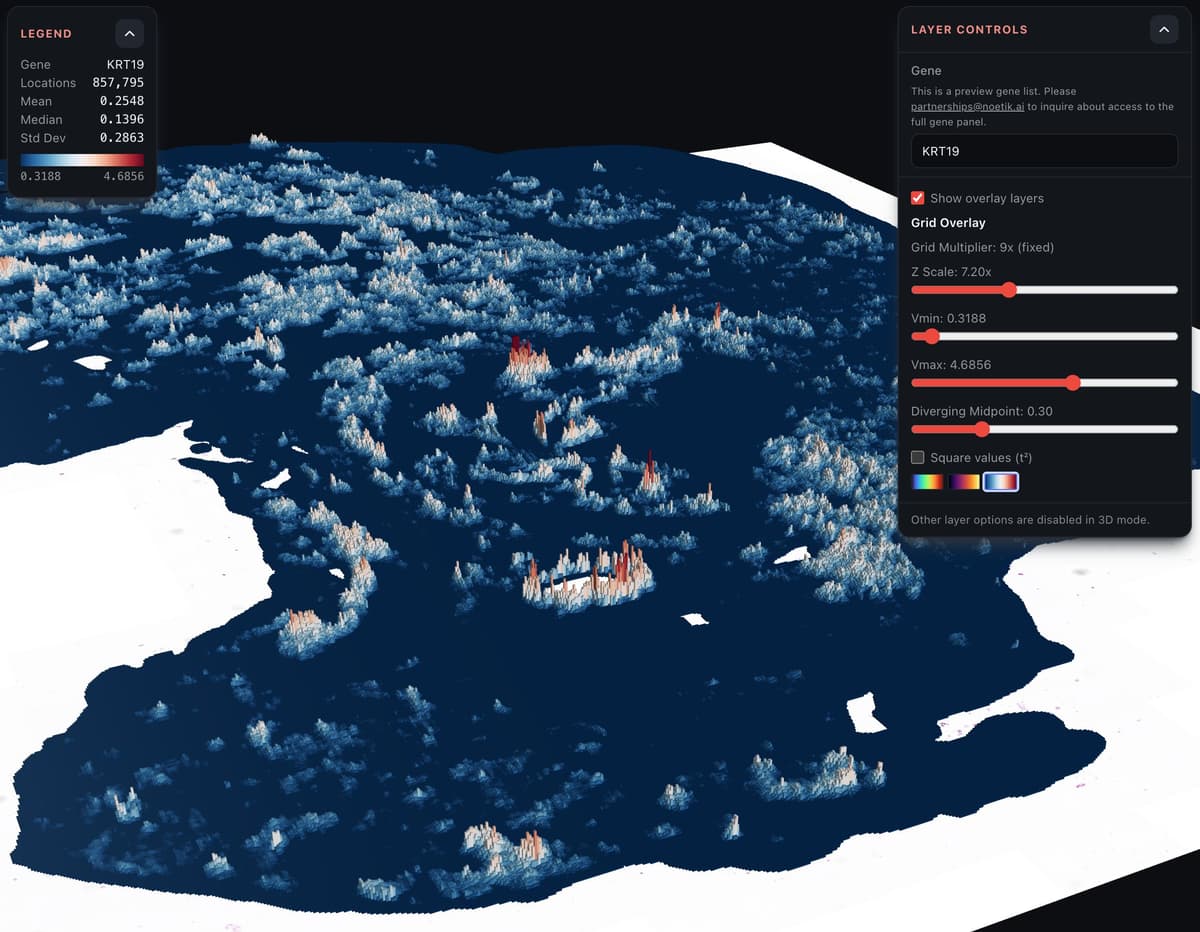Screen dimensions: 1200x932
Task: Click the KRT19 gene input field
Action: click(x=1043, y=151)
